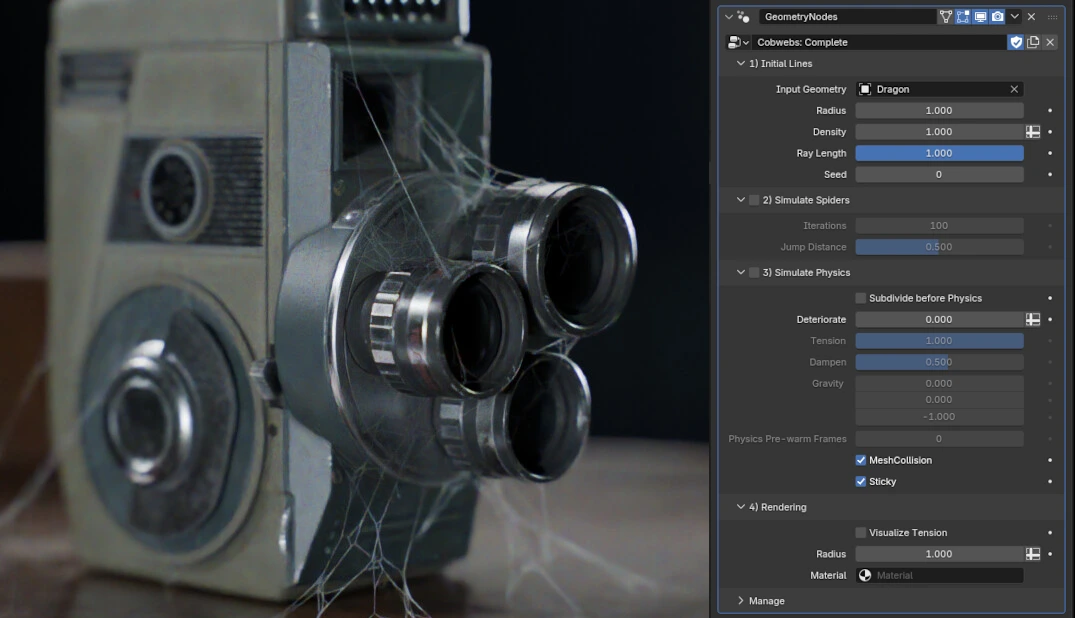This screenshot has height=618, width=1075.
Task: Toggle modifier viewport display monitor icon
Action: (980, 16)
